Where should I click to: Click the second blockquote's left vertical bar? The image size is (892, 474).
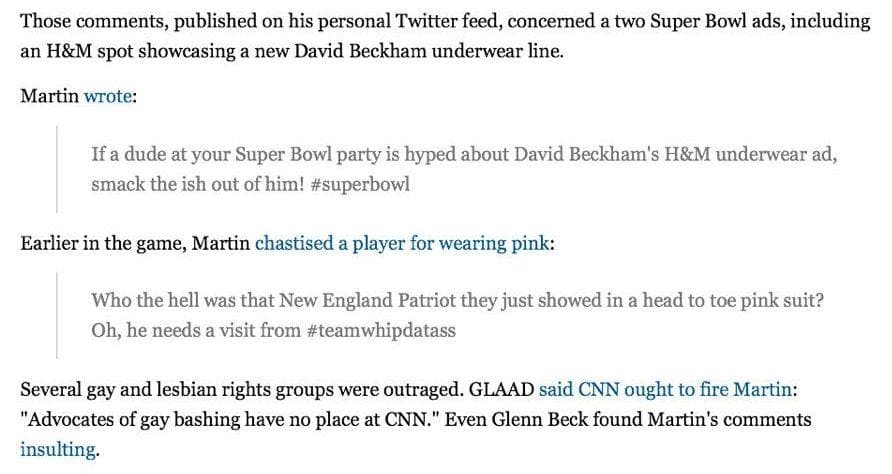[x=58, y=315]
